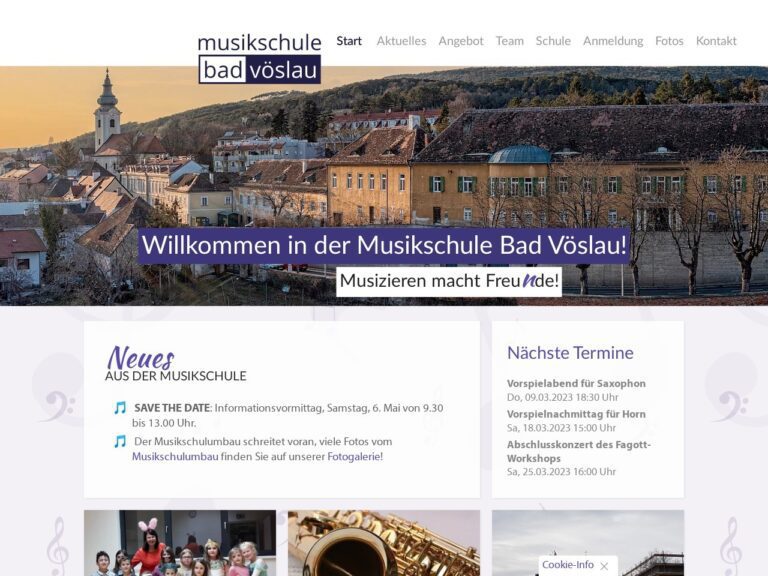768x576 pixels.
Task: Open the Schule navigation item
Action: (553, 41)
